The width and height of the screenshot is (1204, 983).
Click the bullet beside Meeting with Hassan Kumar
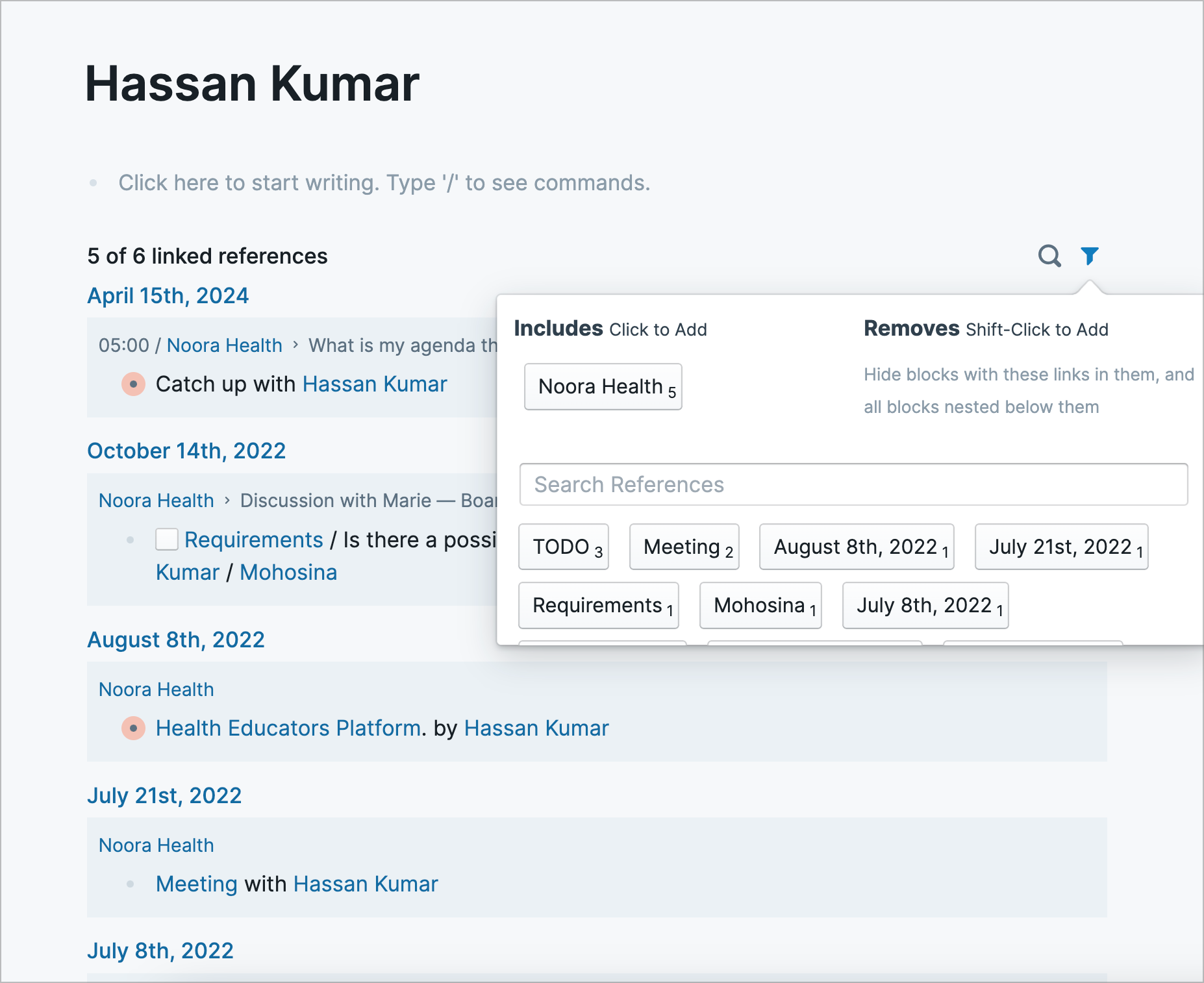pyautogui.click(x=131, y=884)
